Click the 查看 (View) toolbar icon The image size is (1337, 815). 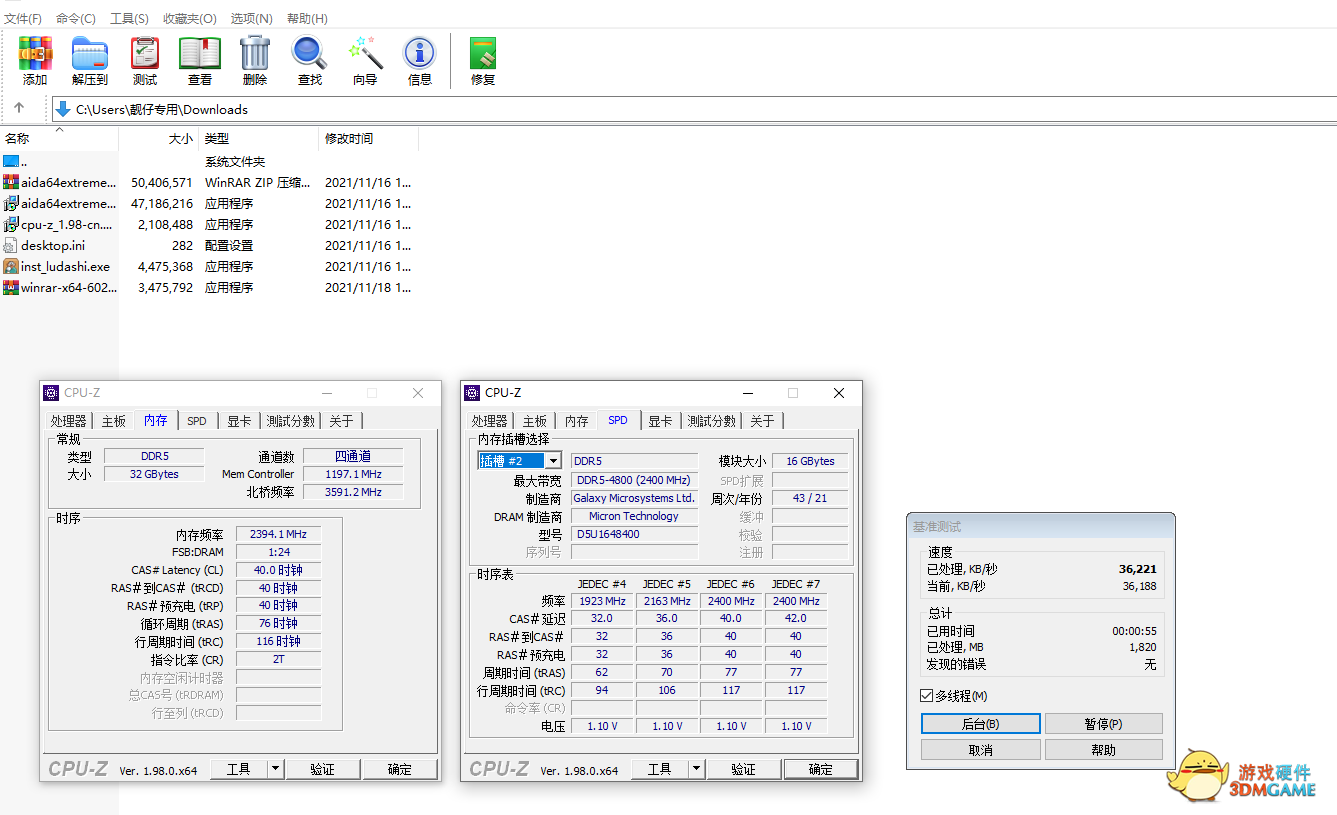pos(200,53)
